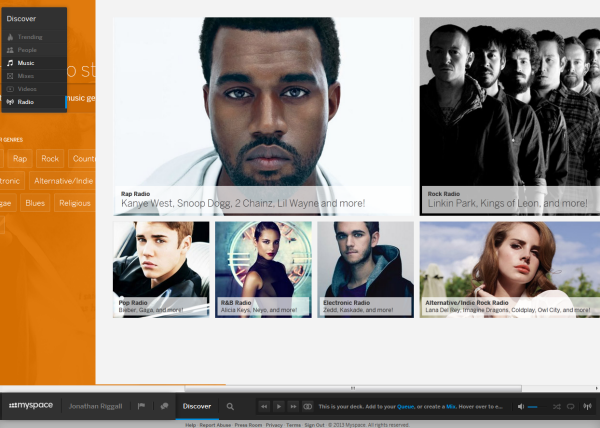Screen dimensions: 600x428
Task: Open Radio from the Discover menu
Action: pos(27,102)
